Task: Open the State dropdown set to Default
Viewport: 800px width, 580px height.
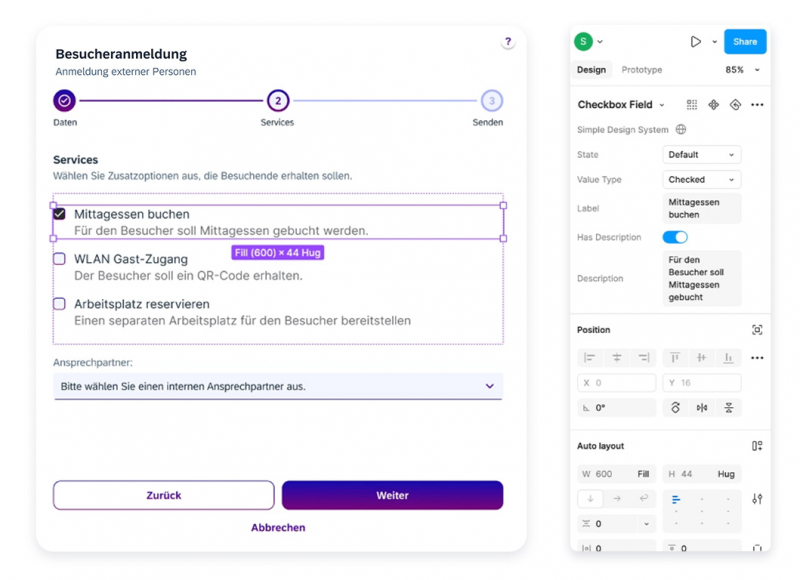Action: point(701,155)
